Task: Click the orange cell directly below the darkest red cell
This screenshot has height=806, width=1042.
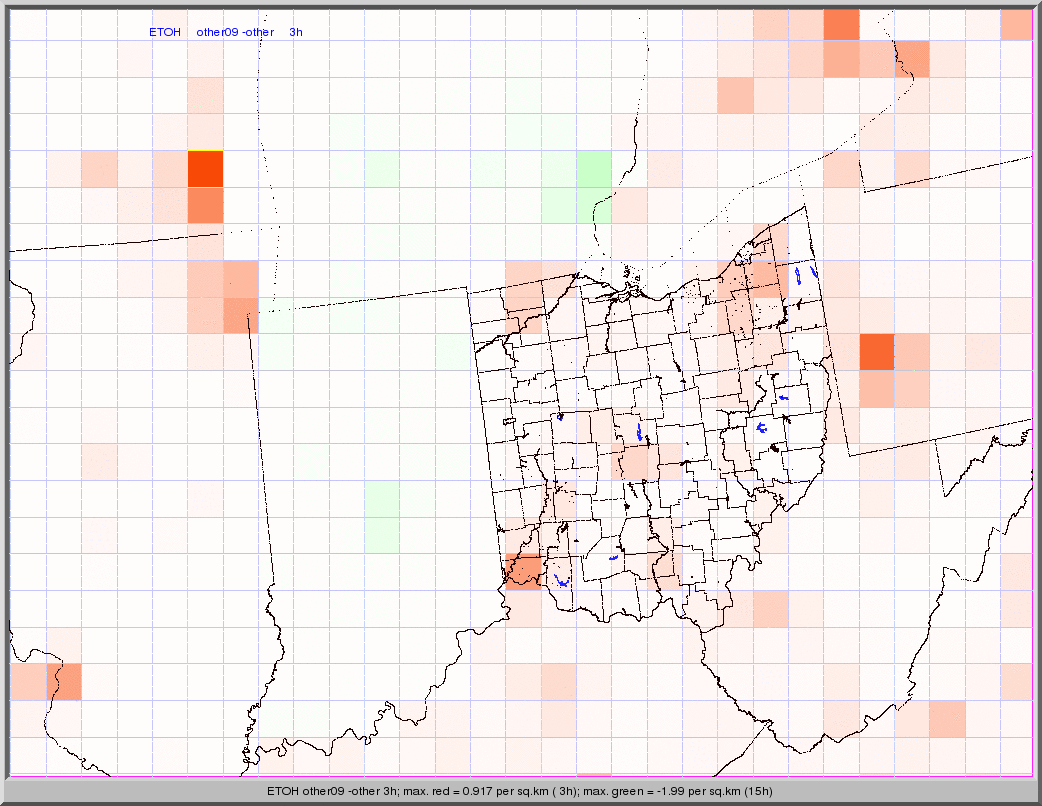Action: coord(205,205)
